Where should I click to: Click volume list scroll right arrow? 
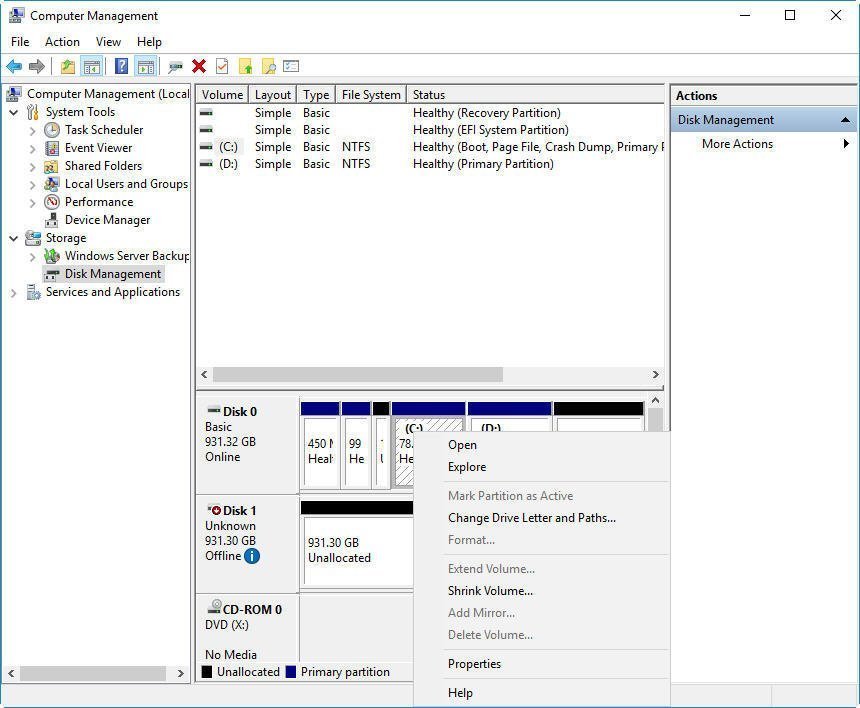[655, 375]
